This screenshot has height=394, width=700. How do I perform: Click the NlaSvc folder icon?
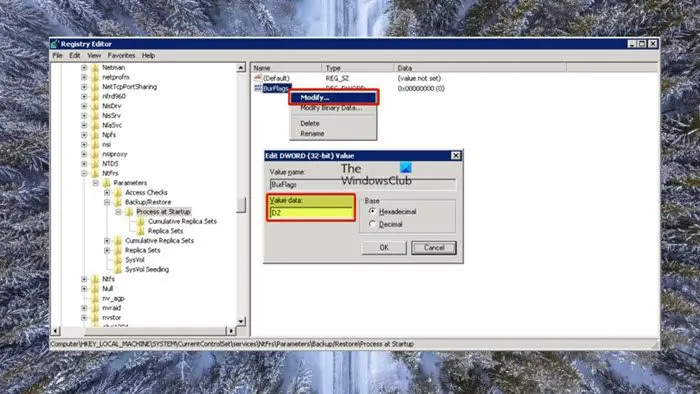pyautogui.click(x=95, y=125)
